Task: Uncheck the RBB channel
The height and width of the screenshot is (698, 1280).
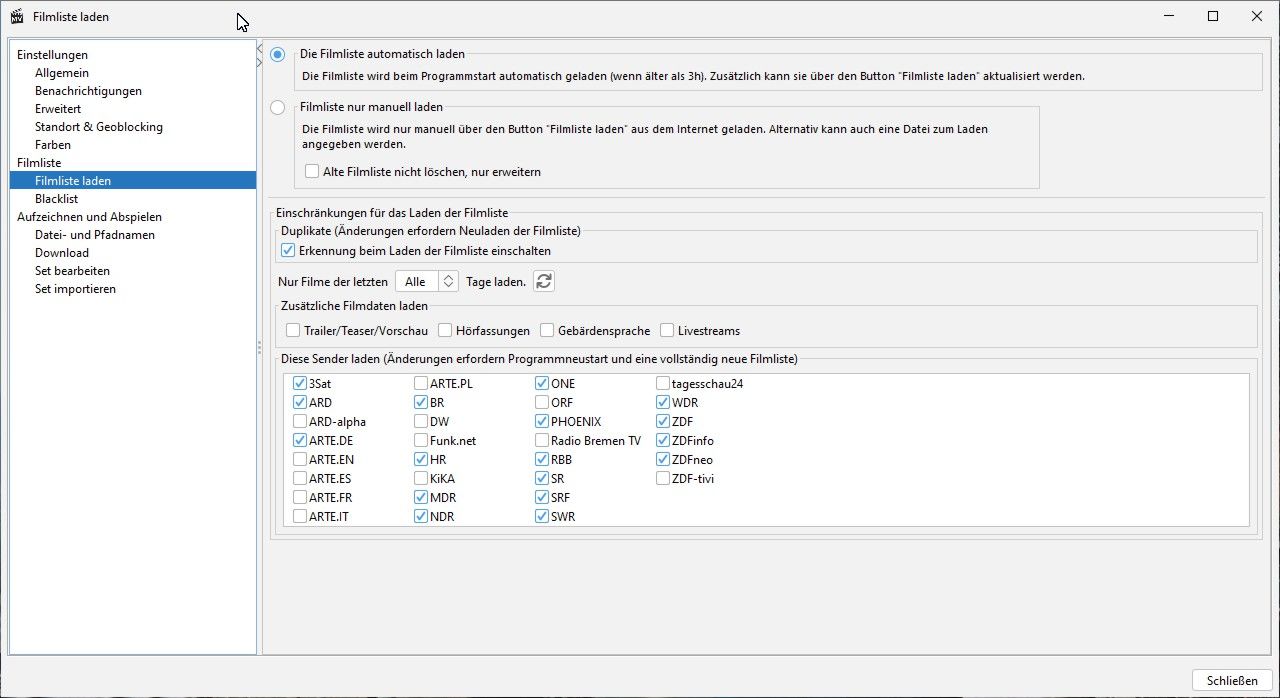Action: (x=542, y=459)
